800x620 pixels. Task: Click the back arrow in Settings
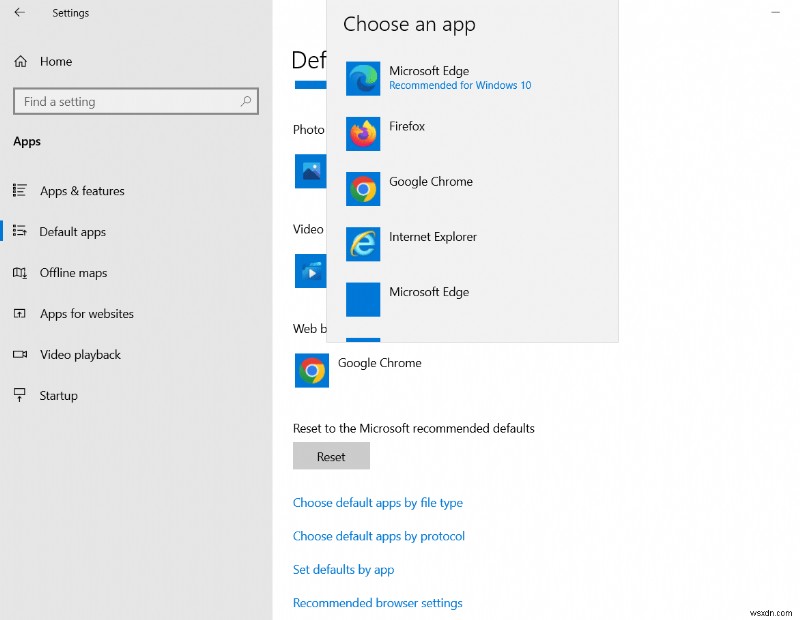pyautogui.click(x=19, y=13)
